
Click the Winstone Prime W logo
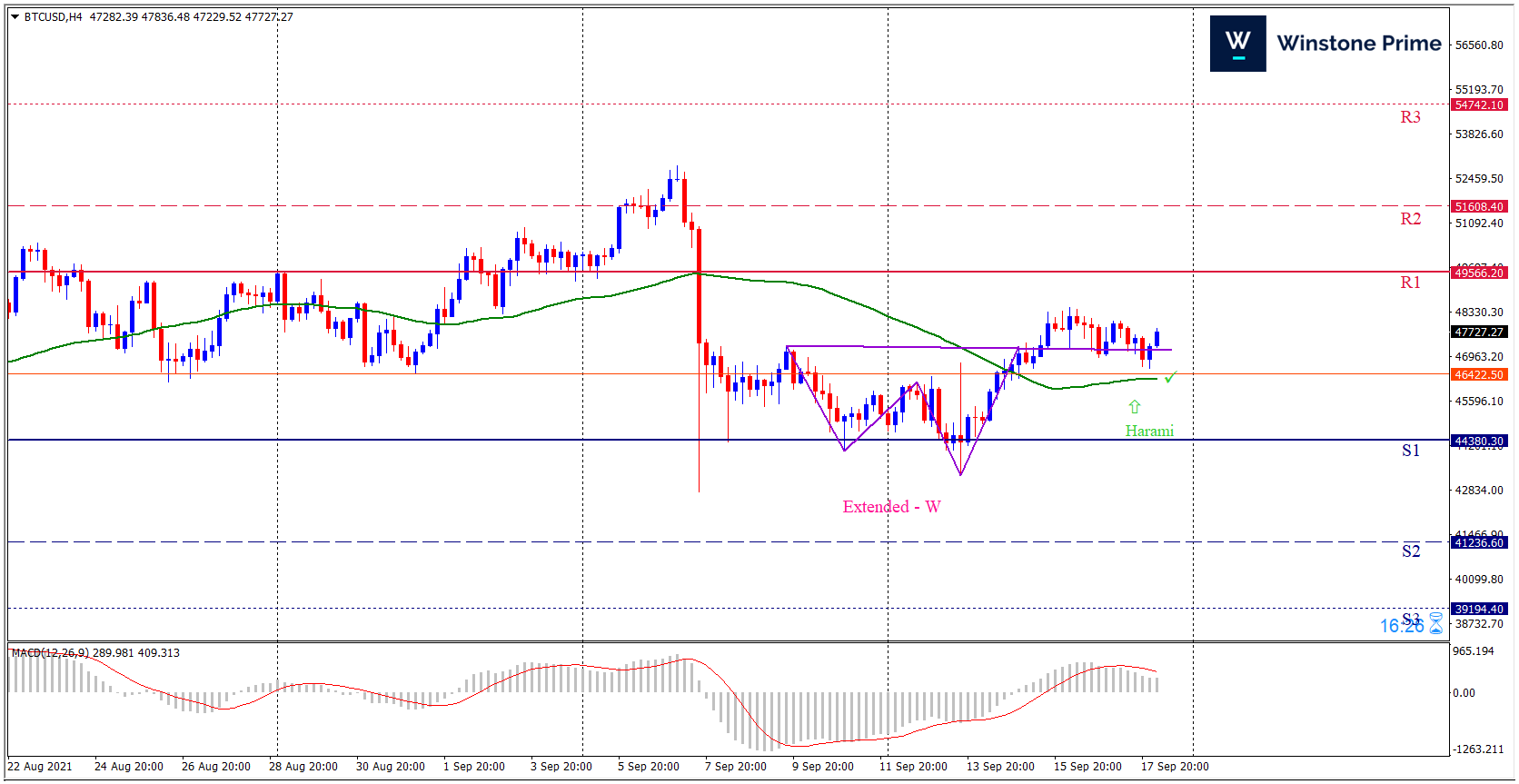[x=1237, y=44]
